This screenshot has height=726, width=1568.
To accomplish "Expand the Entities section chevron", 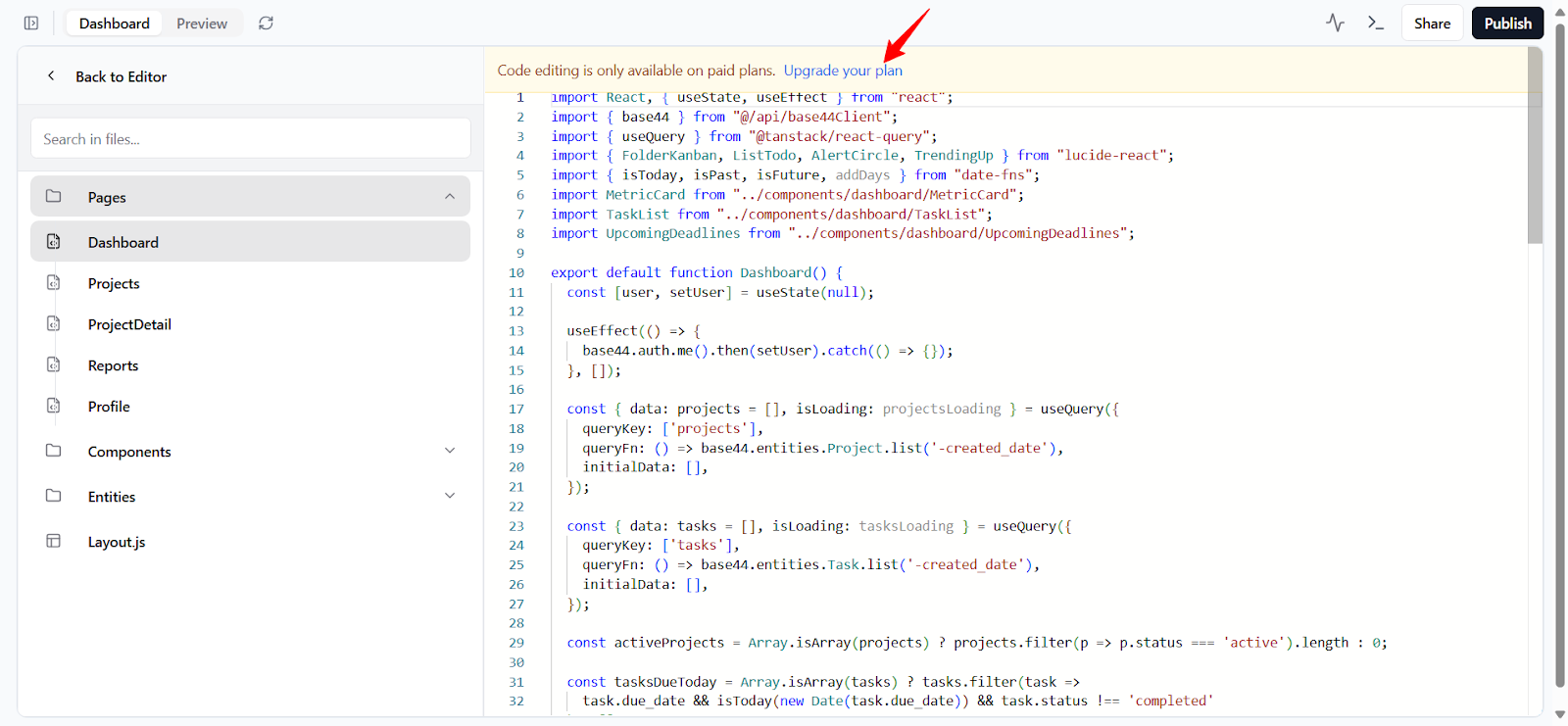I will 450,496.
